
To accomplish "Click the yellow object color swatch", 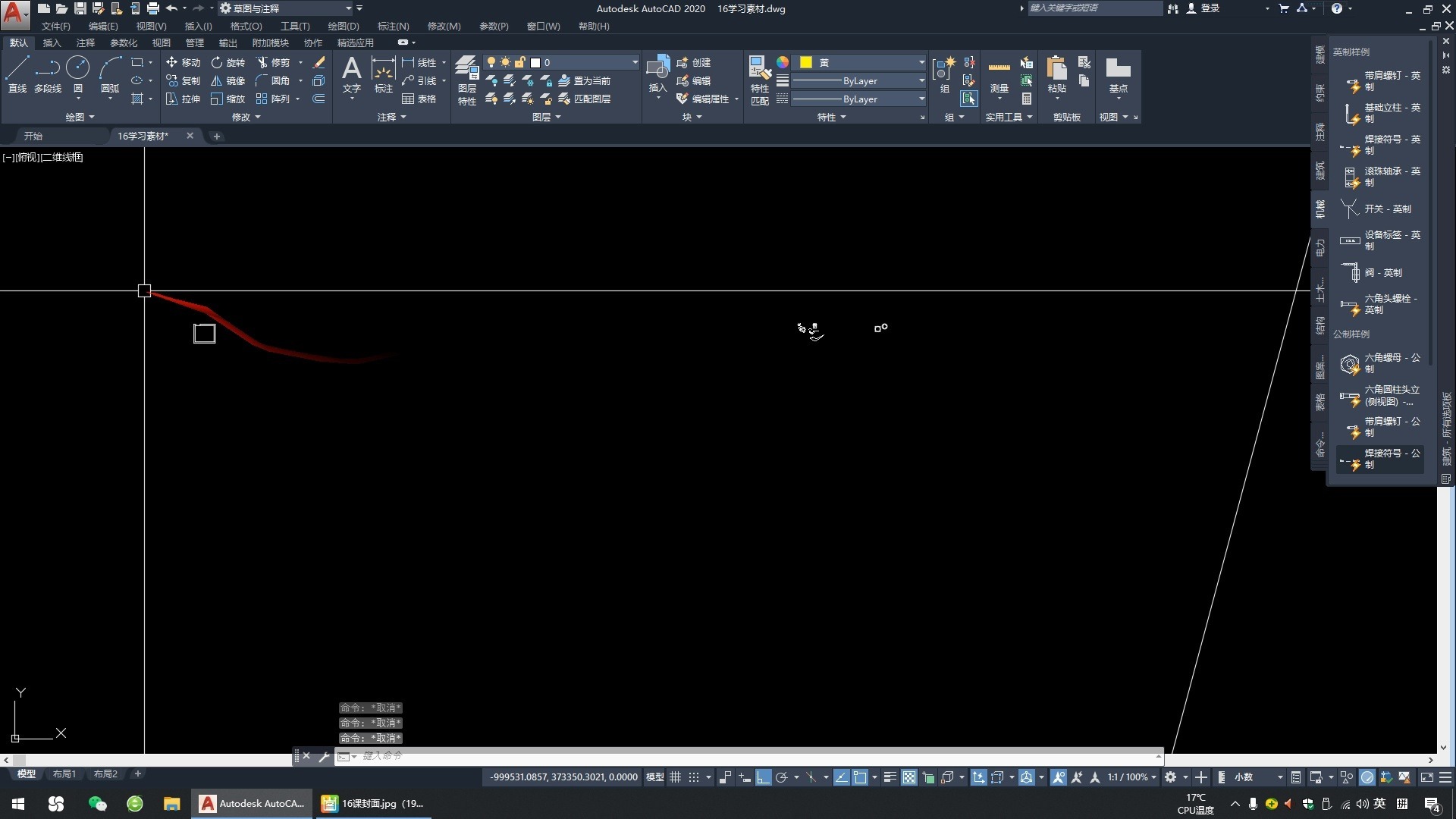I will (x=806, y=62).
